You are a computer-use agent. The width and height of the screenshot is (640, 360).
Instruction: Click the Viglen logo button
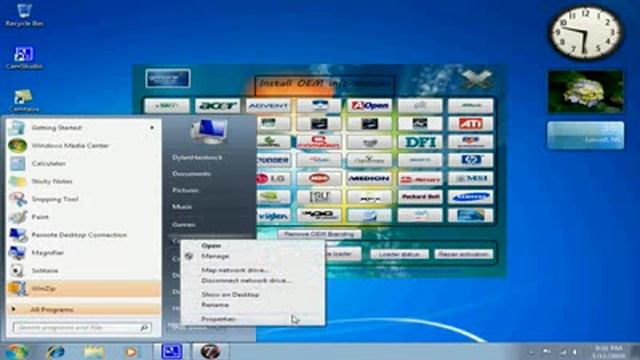[x=273, y=215]
